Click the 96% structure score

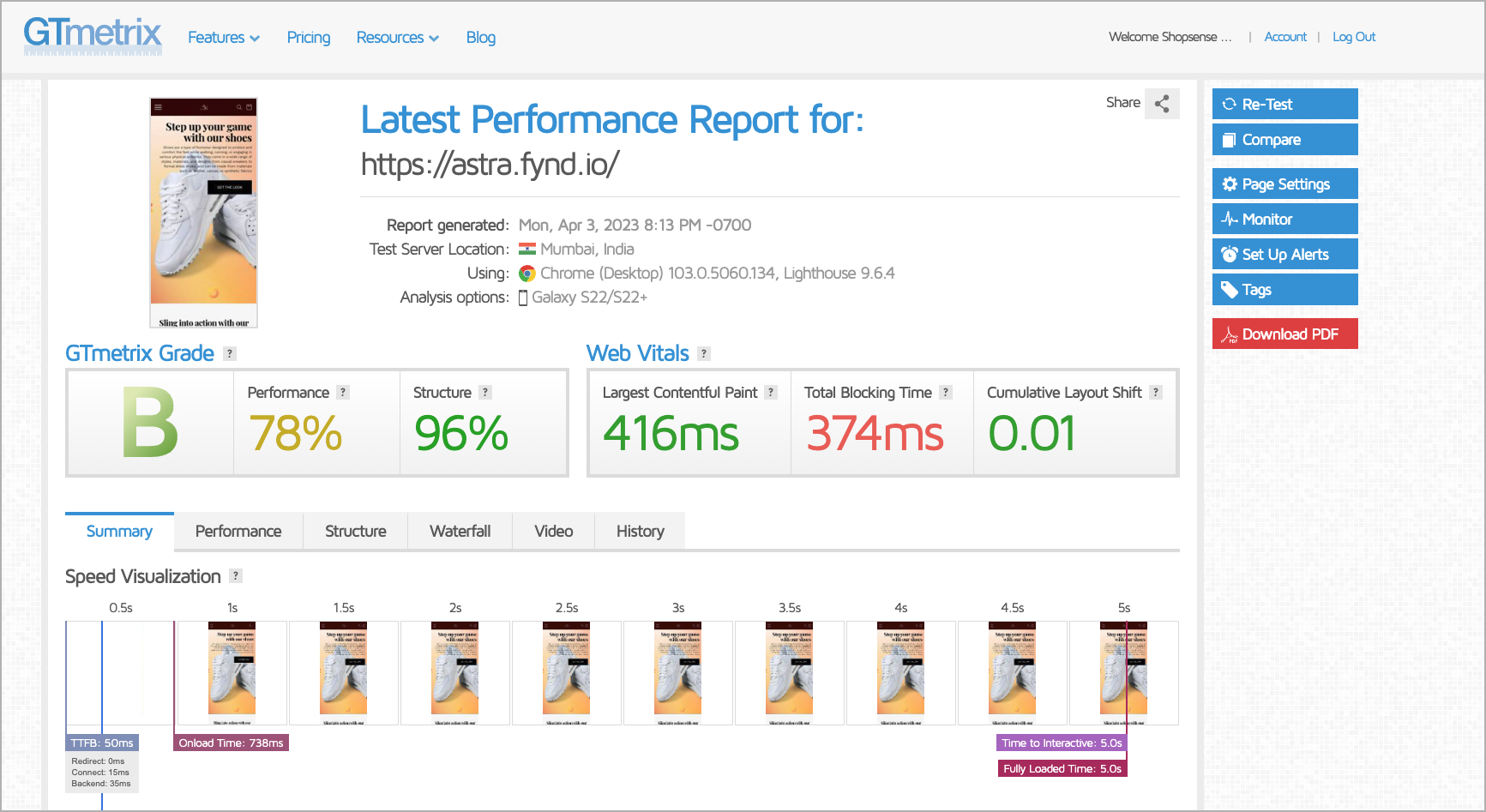(x=461, y=433)
